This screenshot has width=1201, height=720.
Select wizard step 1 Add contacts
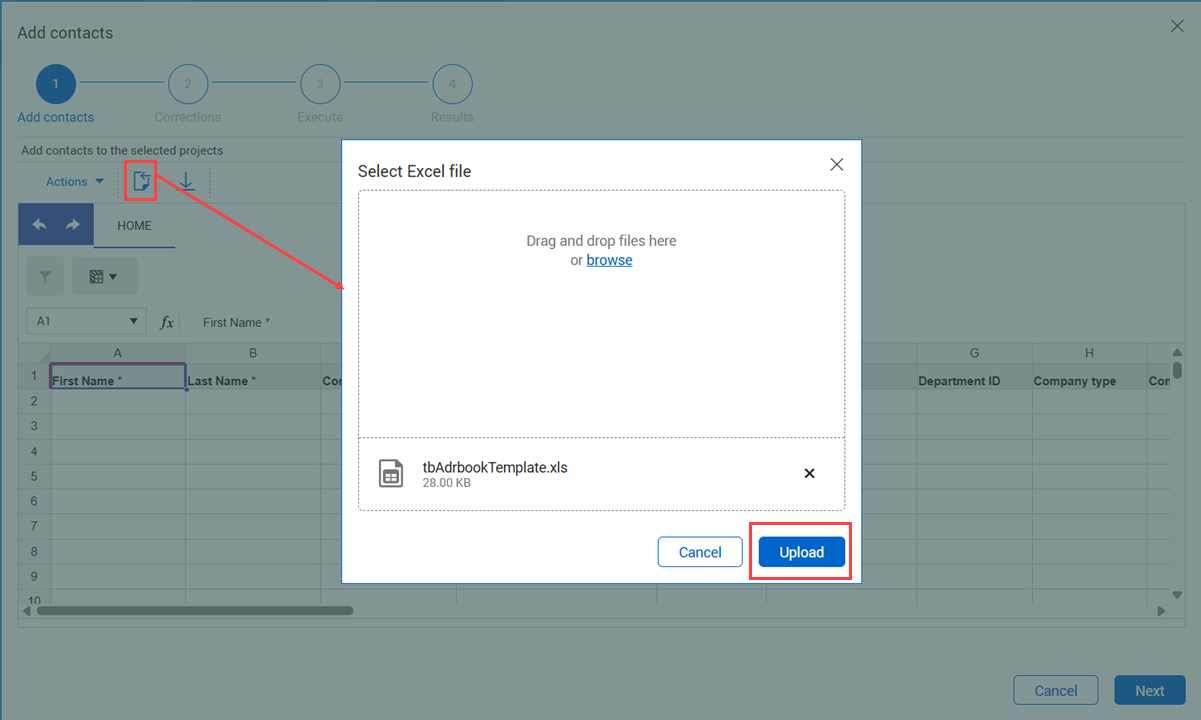pos(56,85)
